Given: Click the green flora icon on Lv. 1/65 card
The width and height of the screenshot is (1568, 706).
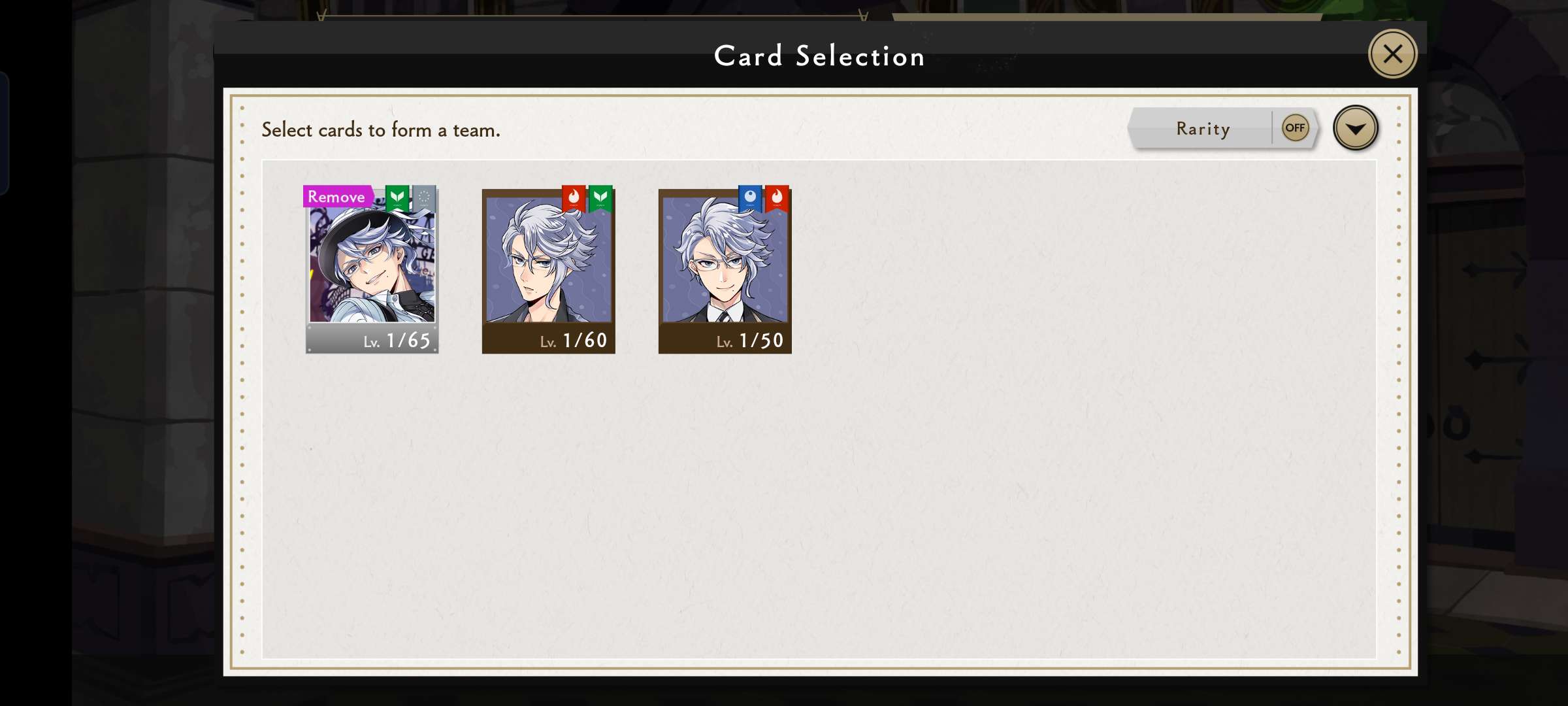Looking at the screenshot, I should pyautogui.click(x=397, y=198).
